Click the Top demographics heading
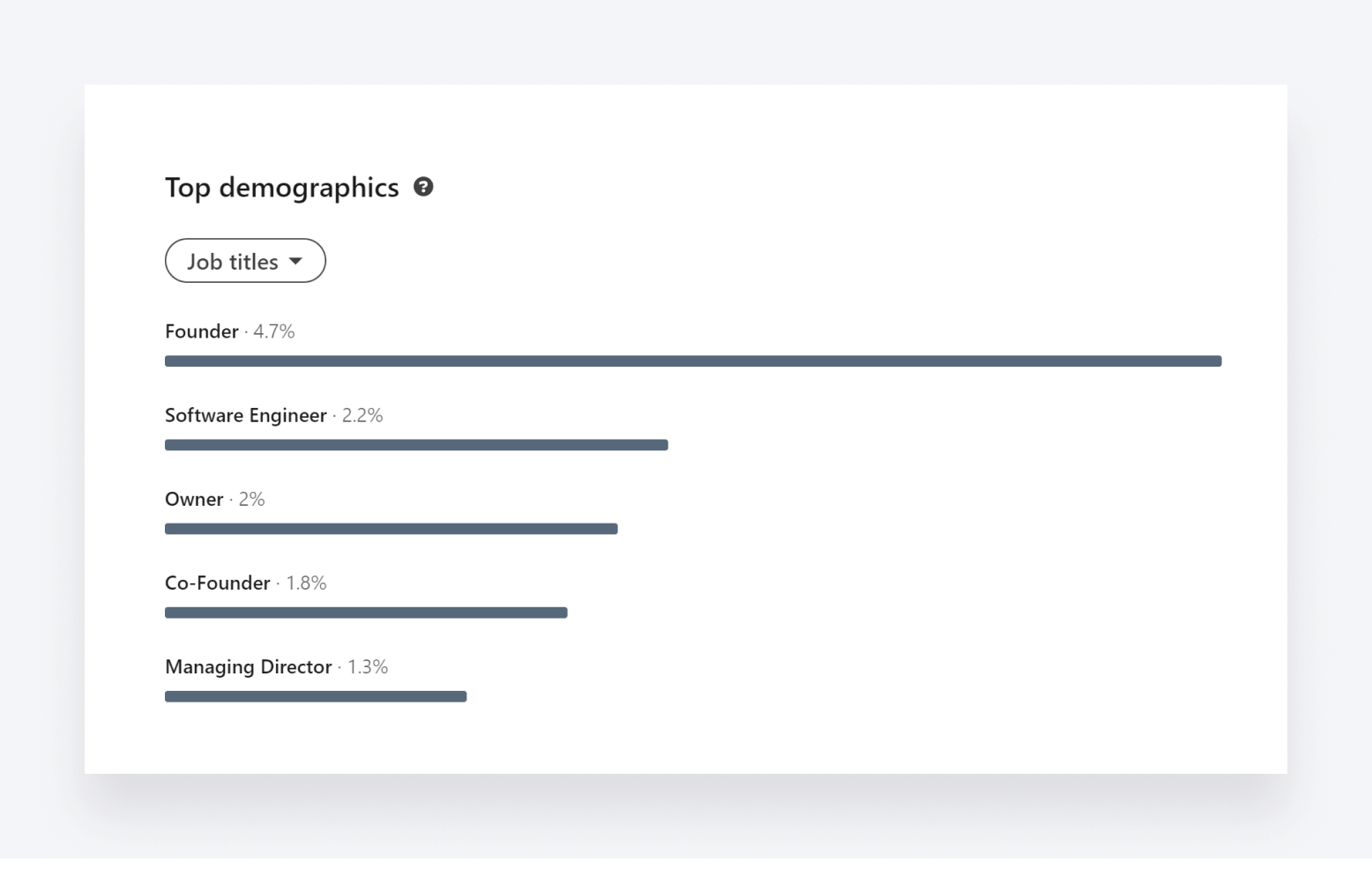 [x=281, y=188]
